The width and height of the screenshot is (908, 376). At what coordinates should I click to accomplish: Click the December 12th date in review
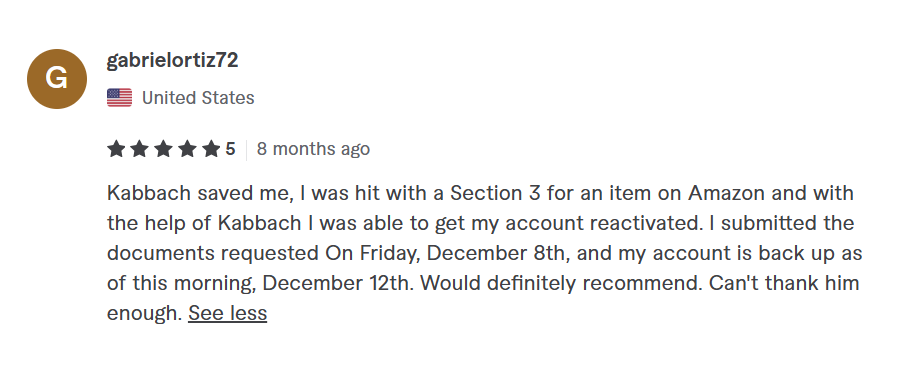tap(338, 283)
